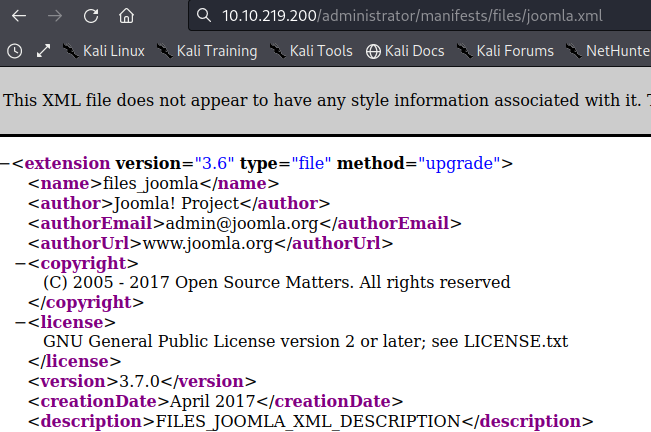The image size is (651, 432).
Task: Reload the page with refresh icon
Action: point(91,16)
